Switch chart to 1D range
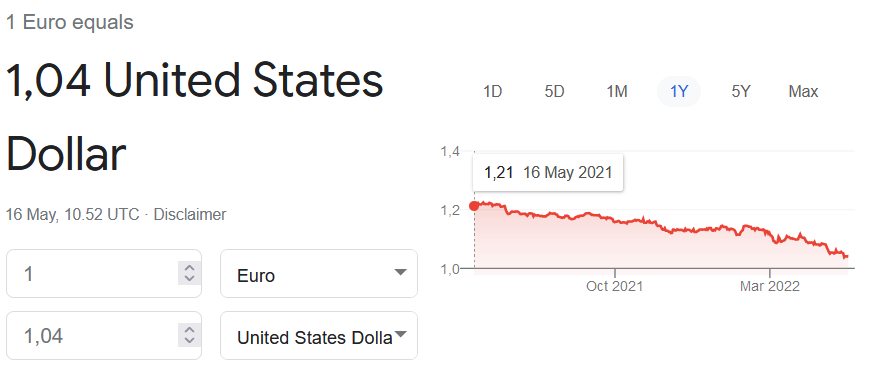 pyautogui.click(x=492, y=91)
